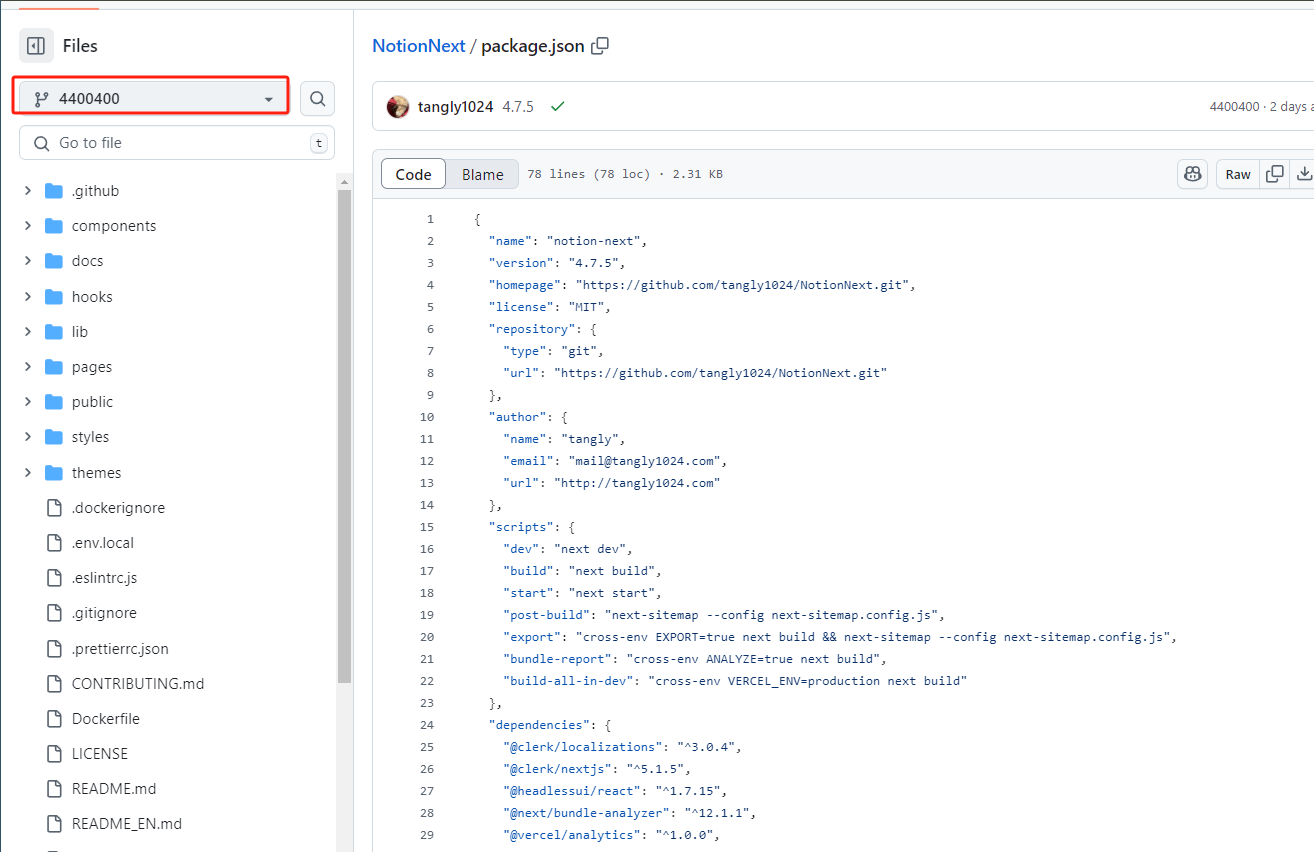Click the docs folder icon

(54, 261)
